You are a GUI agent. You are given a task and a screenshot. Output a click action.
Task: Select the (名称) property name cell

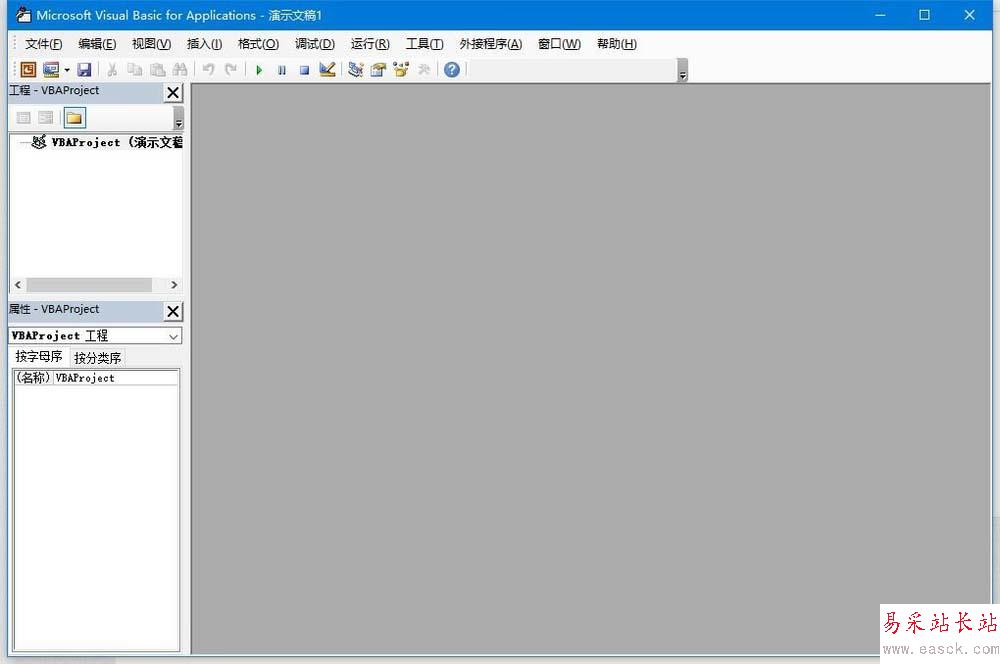[x=34, y=378]
